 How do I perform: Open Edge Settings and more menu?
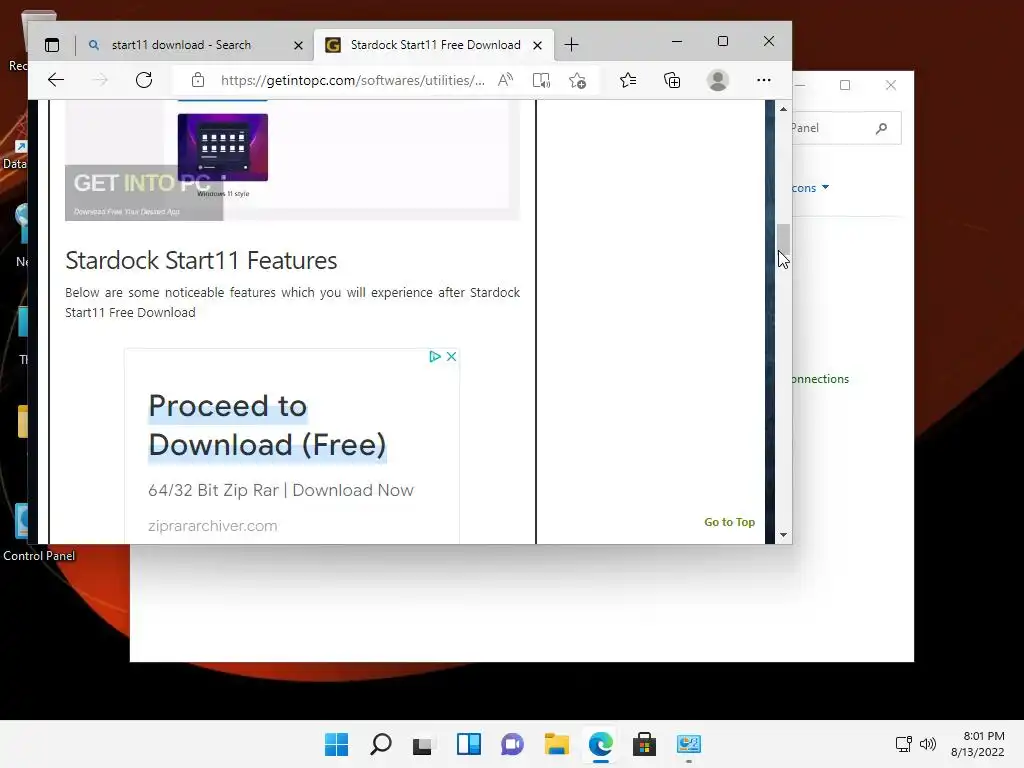[763, 80]
